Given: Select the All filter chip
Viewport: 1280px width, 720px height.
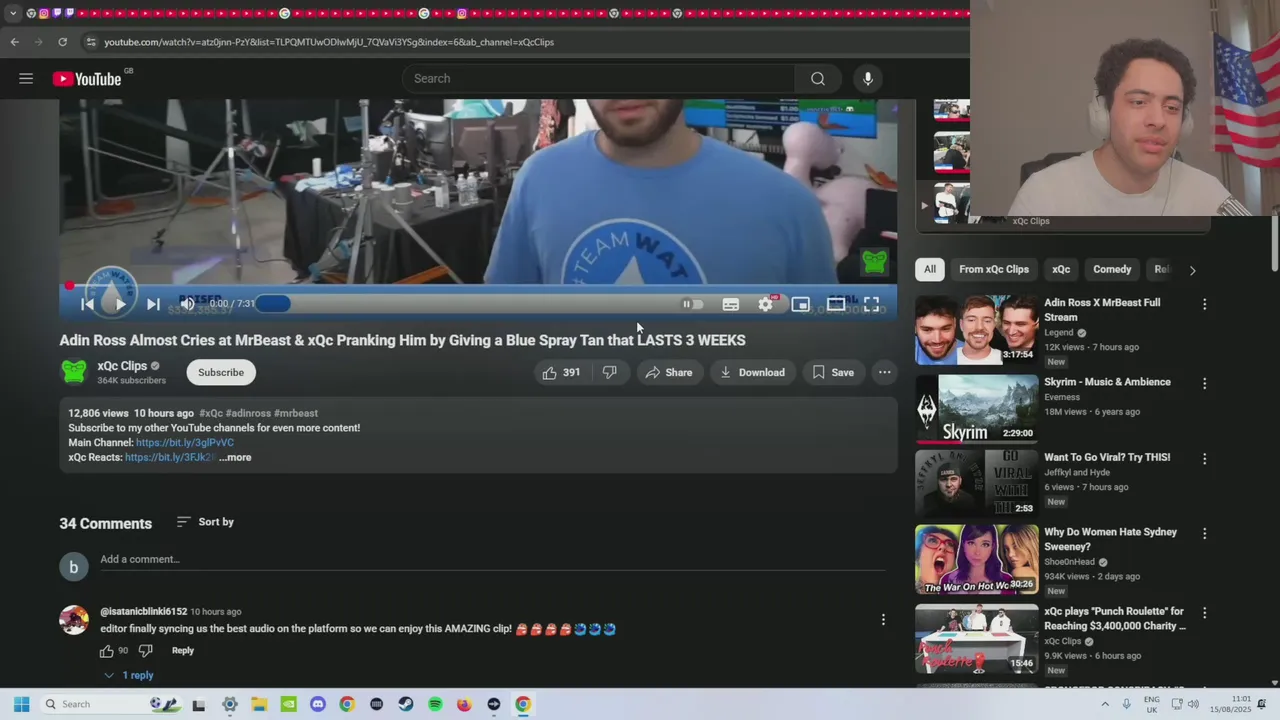Looking at the screenshot, I should (930, 269).
